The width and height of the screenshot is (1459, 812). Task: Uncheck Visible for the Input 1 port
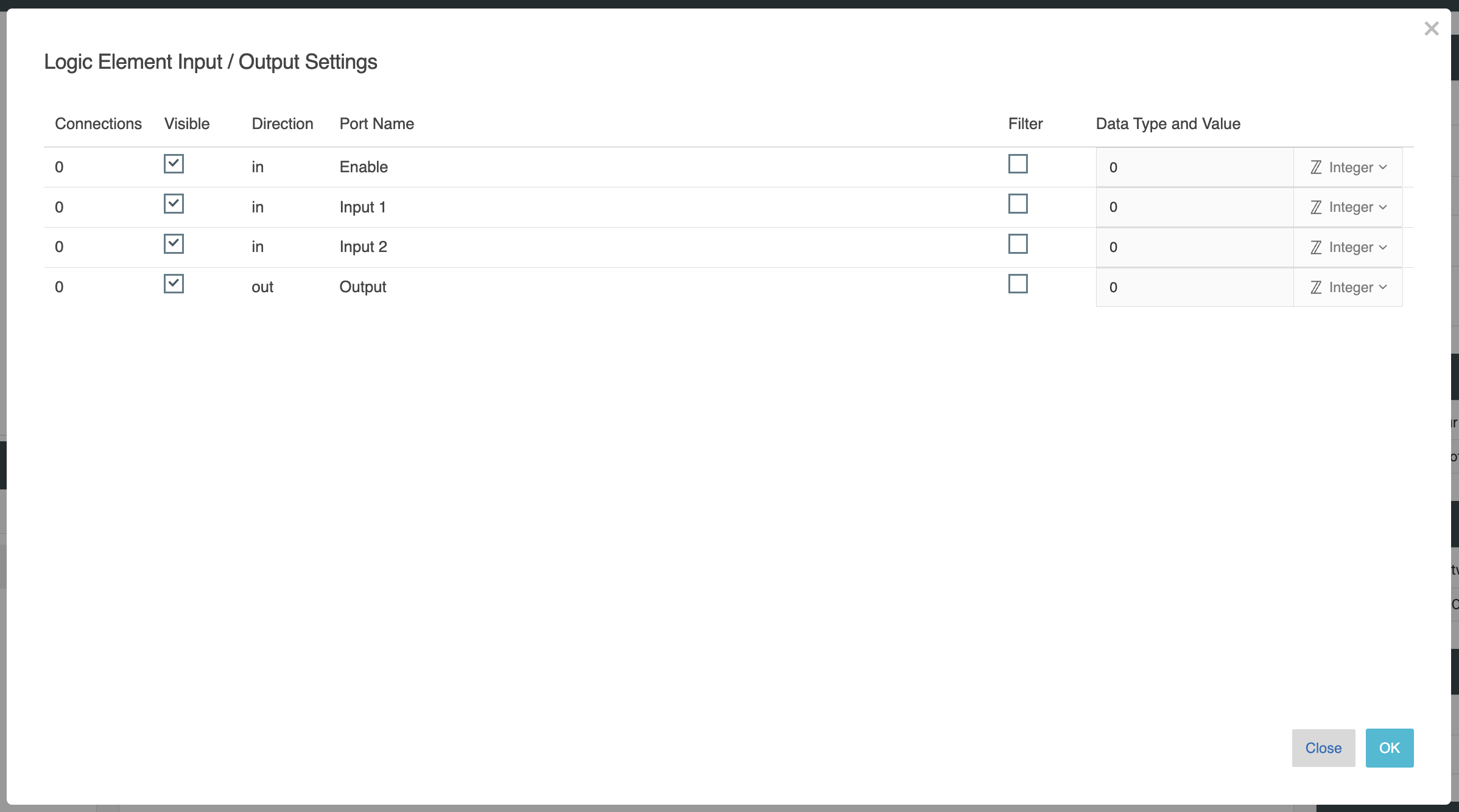[174, 204]
